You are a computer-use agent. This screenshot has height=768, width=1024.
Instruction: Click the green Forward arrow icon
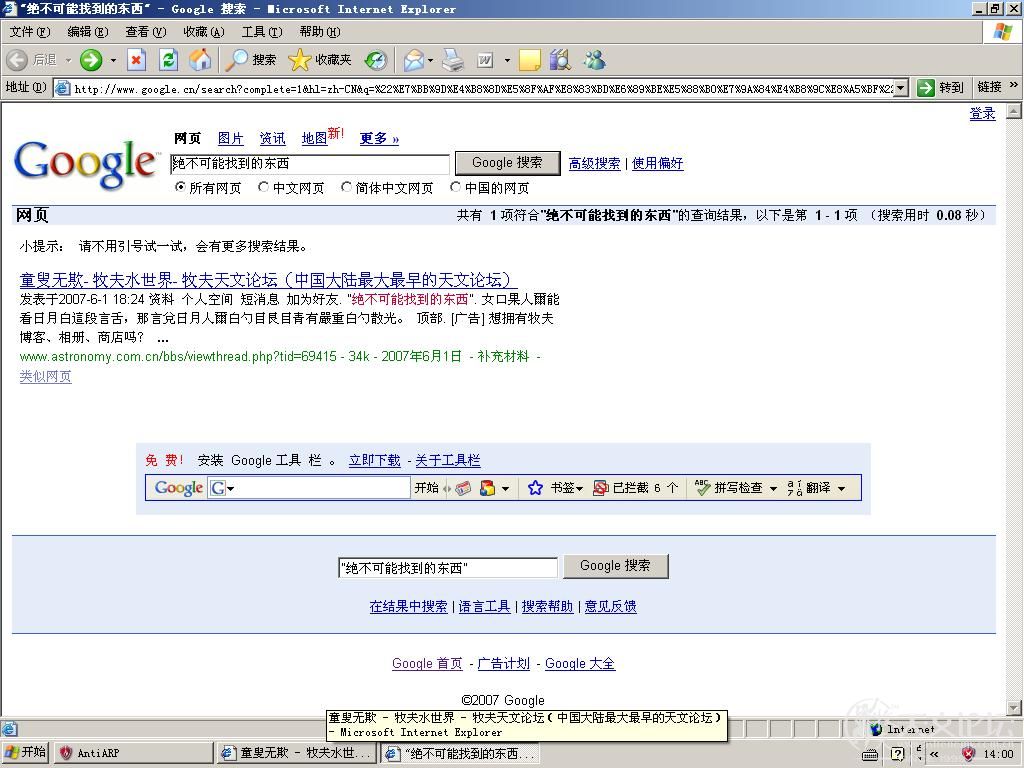91,60
